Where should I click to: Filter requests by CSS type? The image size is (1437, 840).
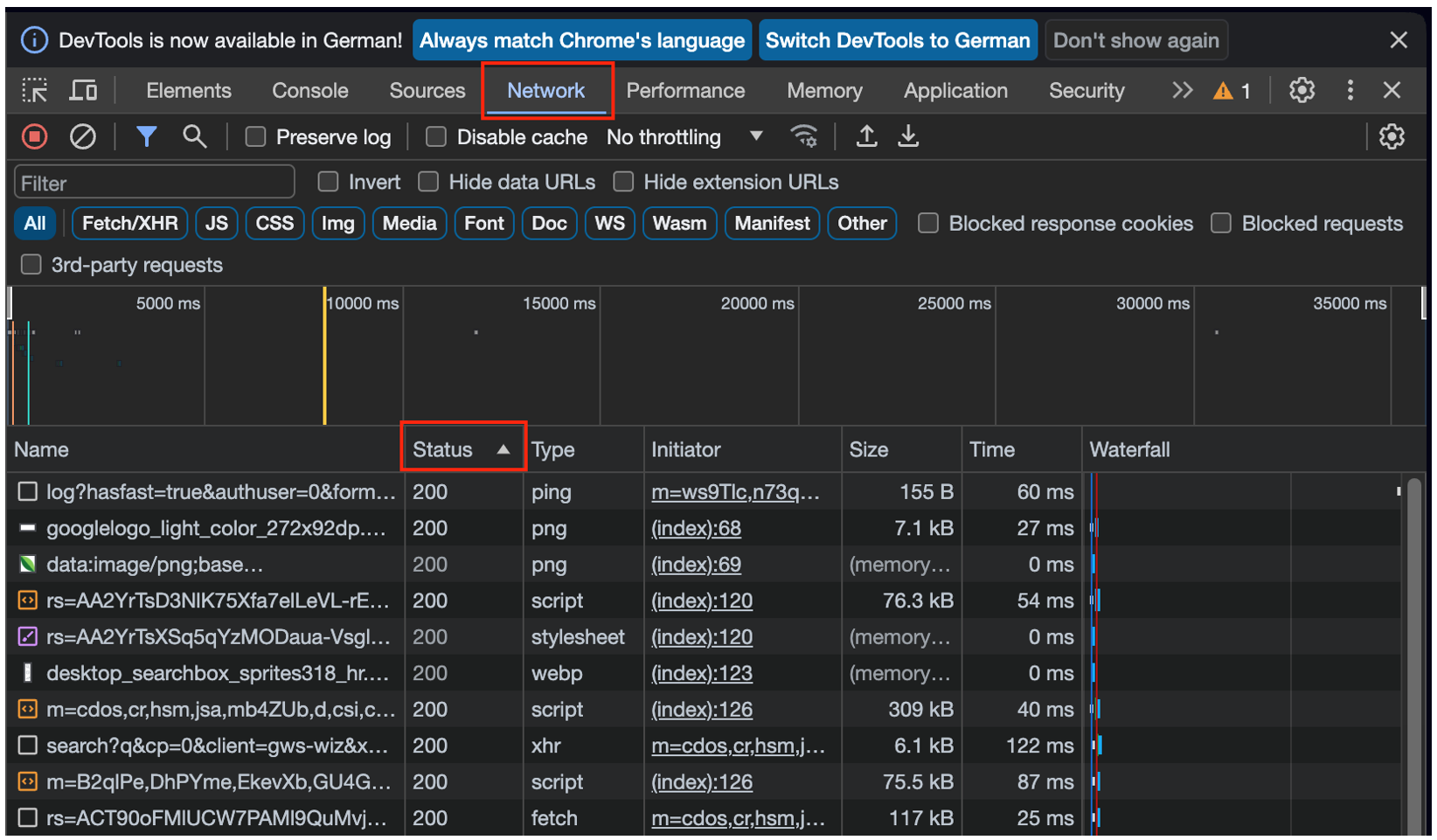pyautogui.click(x=274, y=223)
